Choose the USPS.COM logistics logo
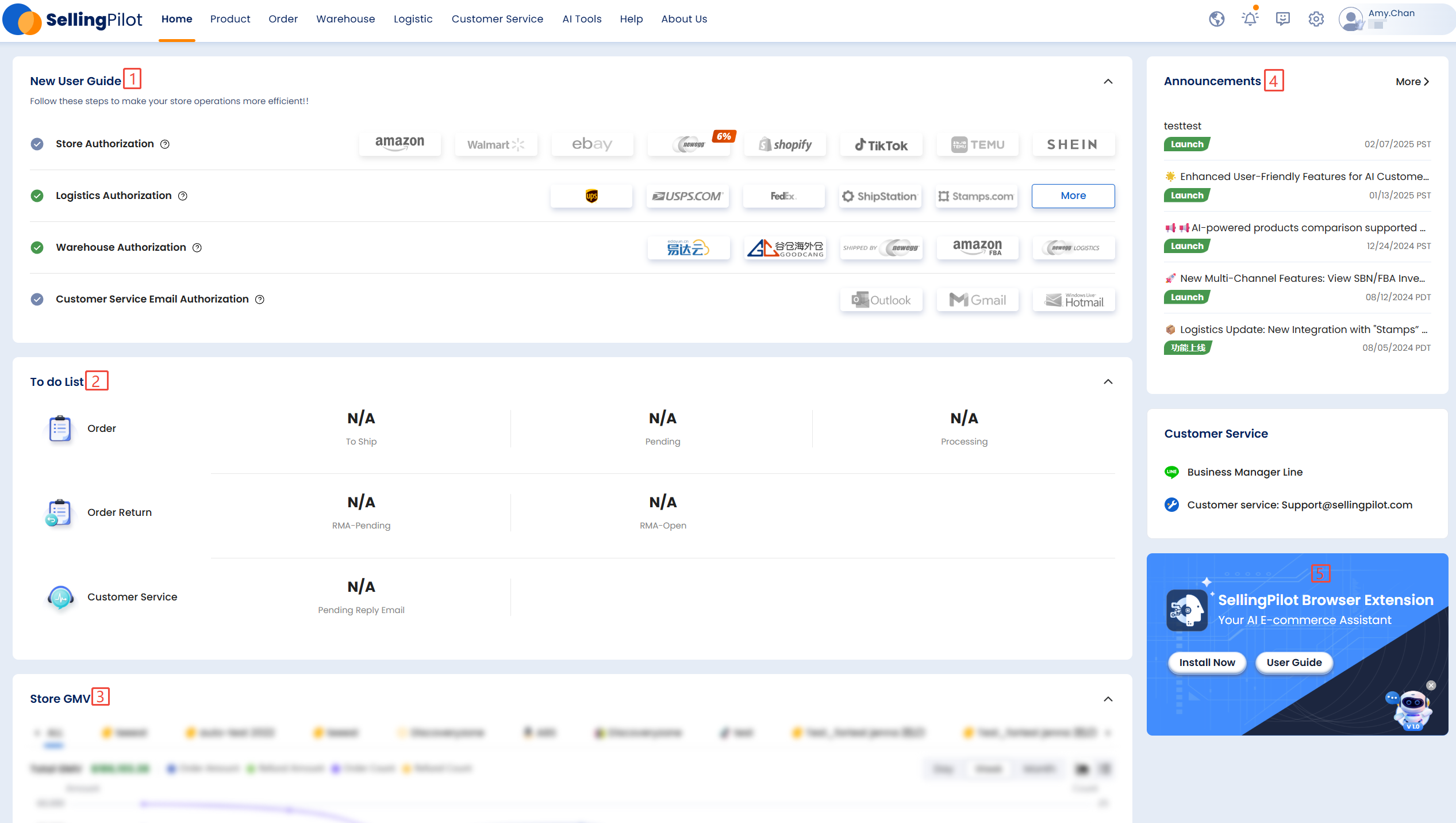The image size is (1456, 823). (687, 196)
